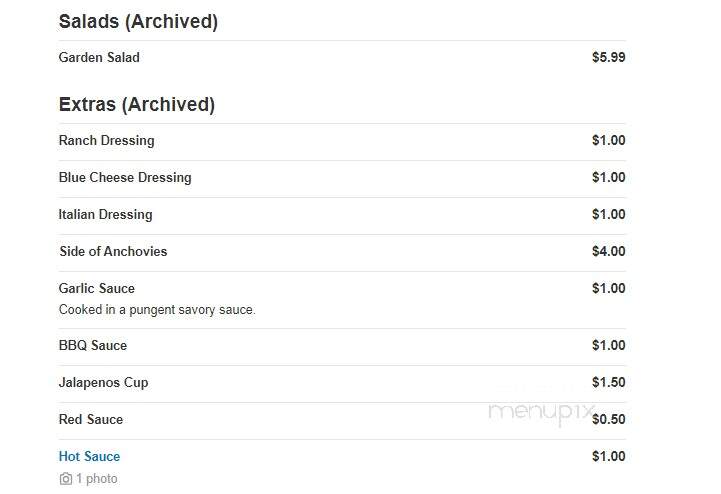Image resolution: width=721 pixels, height=494 pixels.
Task: Click the $1.50 Jalapenos Cup price
Action: pos(609,382)
